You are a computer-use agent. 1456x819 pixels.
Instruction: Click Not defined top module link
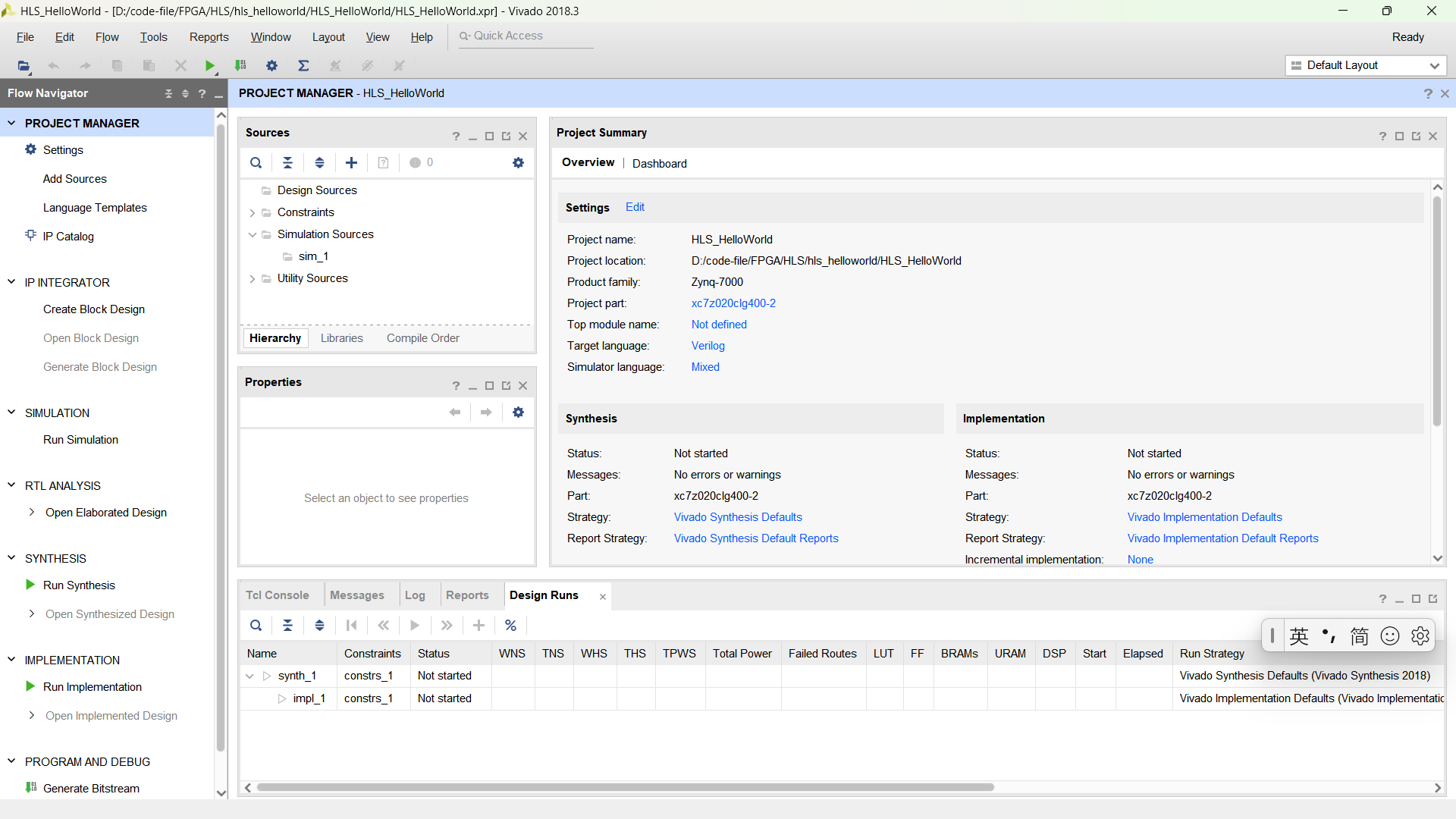click(719, 325)
